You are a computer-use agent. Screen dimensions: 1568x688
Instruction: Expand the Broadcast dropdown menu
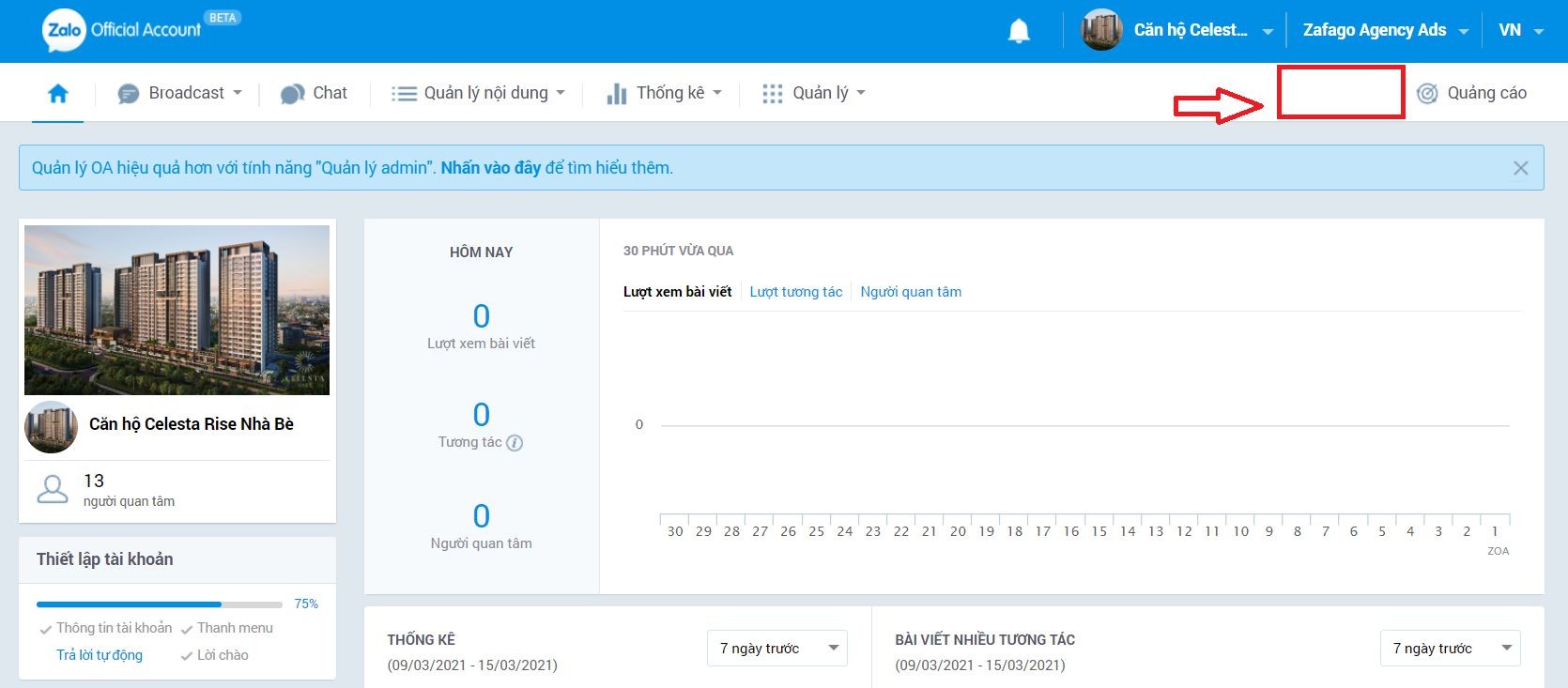(180, 93)
